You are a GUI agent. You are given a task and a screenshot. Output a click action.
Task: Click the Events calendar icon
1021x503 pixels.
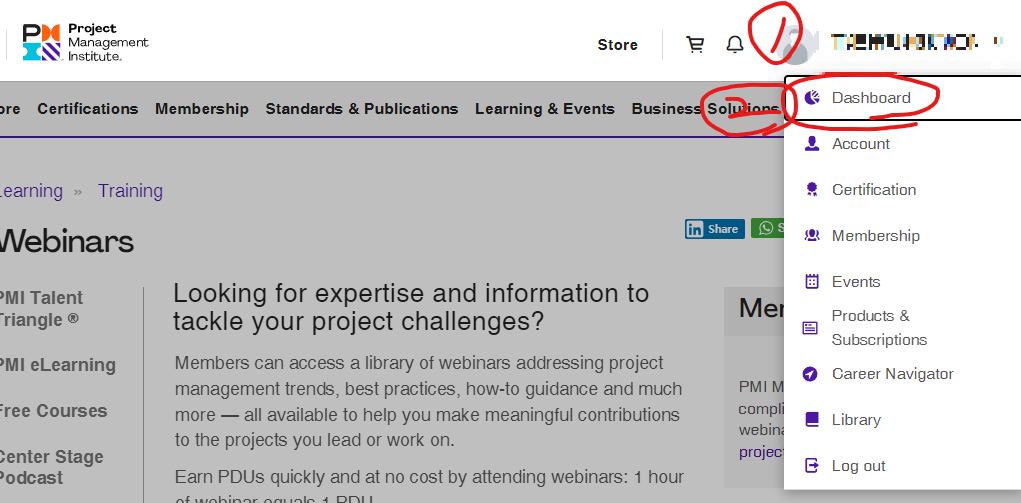(x=811, y=281)
